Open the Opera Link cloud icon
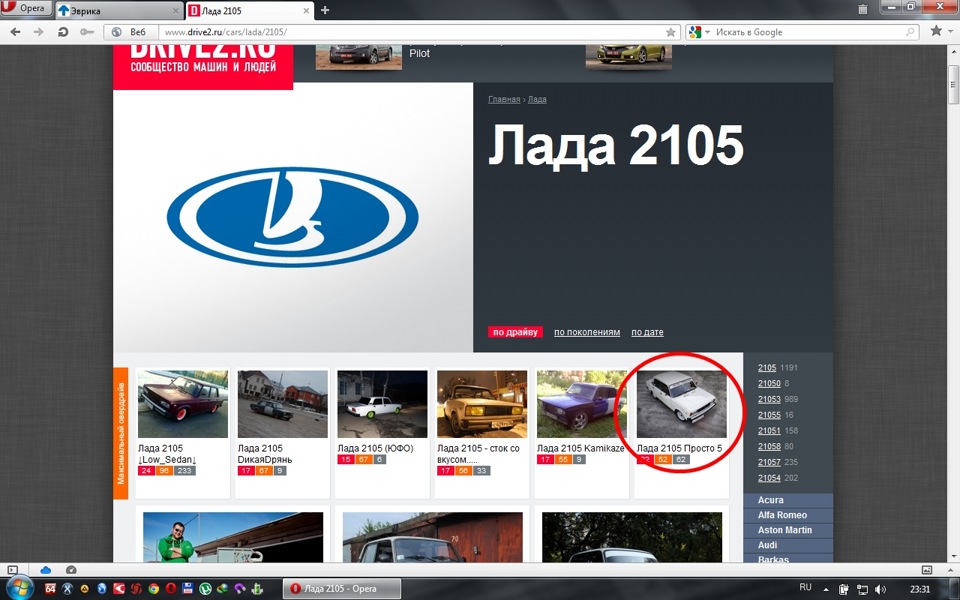Screen dimensions: 960x600 click(x=45, y=569)
